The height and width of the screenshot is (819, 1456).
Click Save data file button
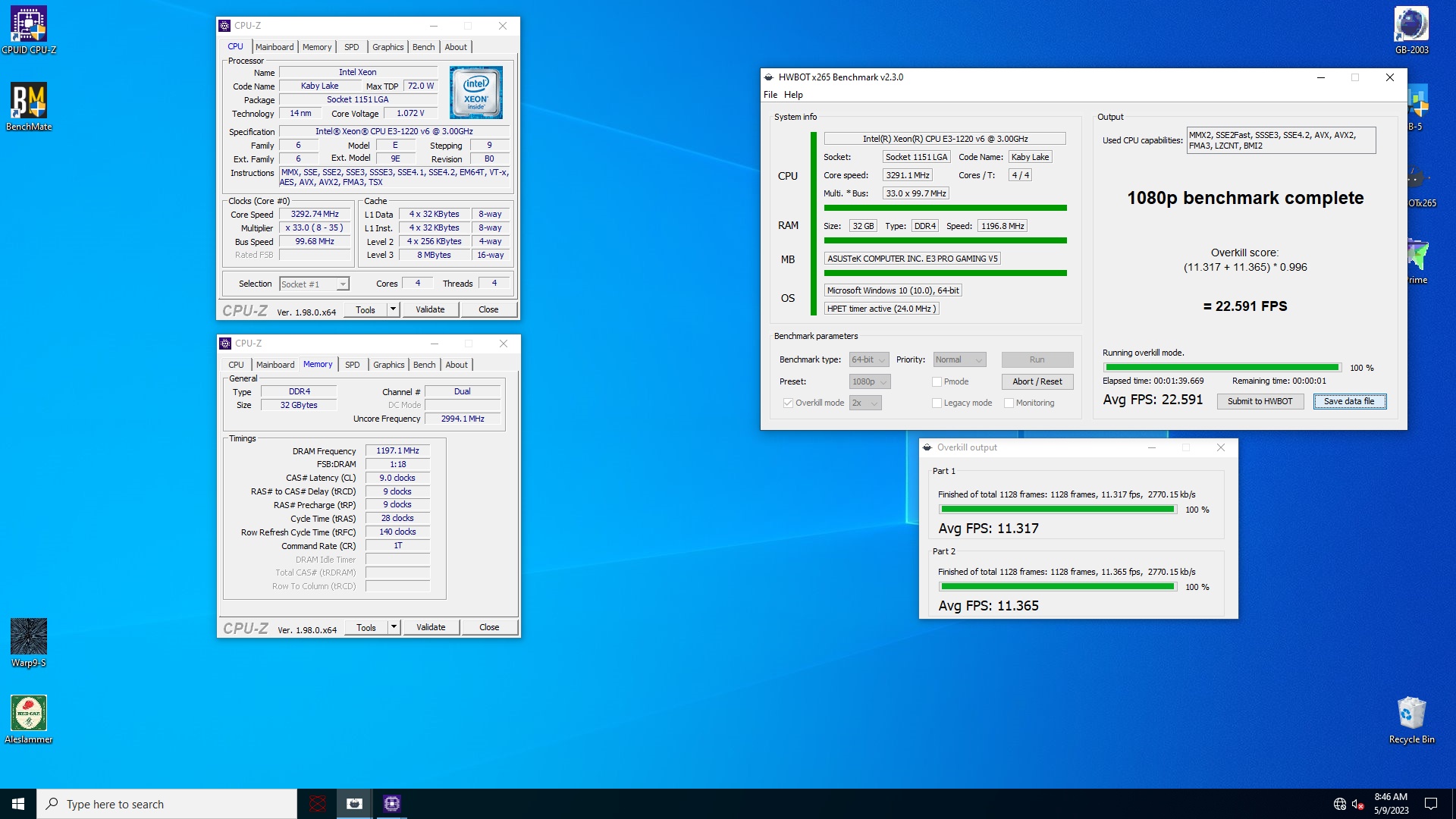pos(1349,401)
